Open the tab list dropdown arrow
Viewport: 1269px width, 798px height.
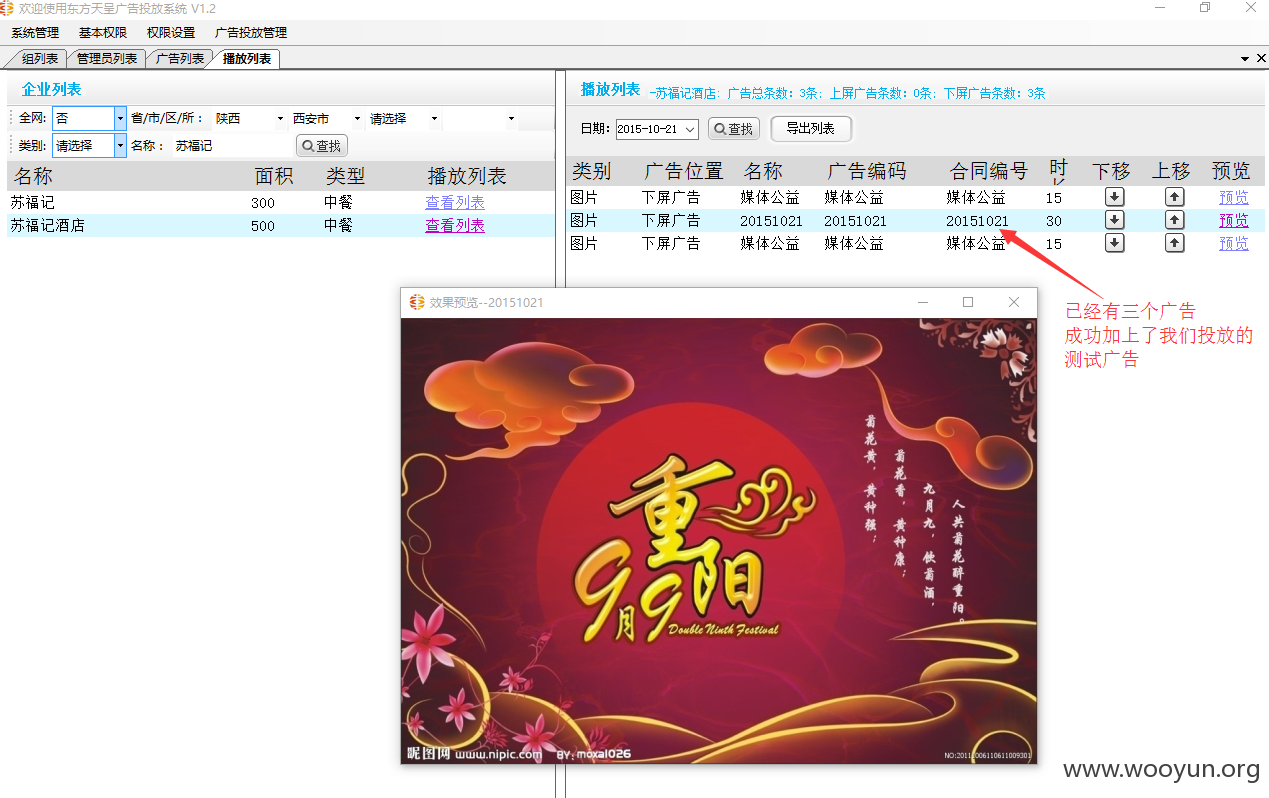point(1246,59)
